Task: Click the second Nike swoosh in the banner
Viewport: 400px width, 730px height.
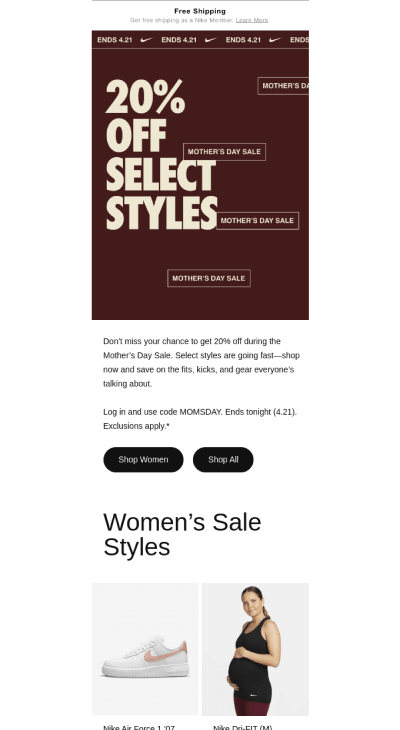Action: [211, 40]
